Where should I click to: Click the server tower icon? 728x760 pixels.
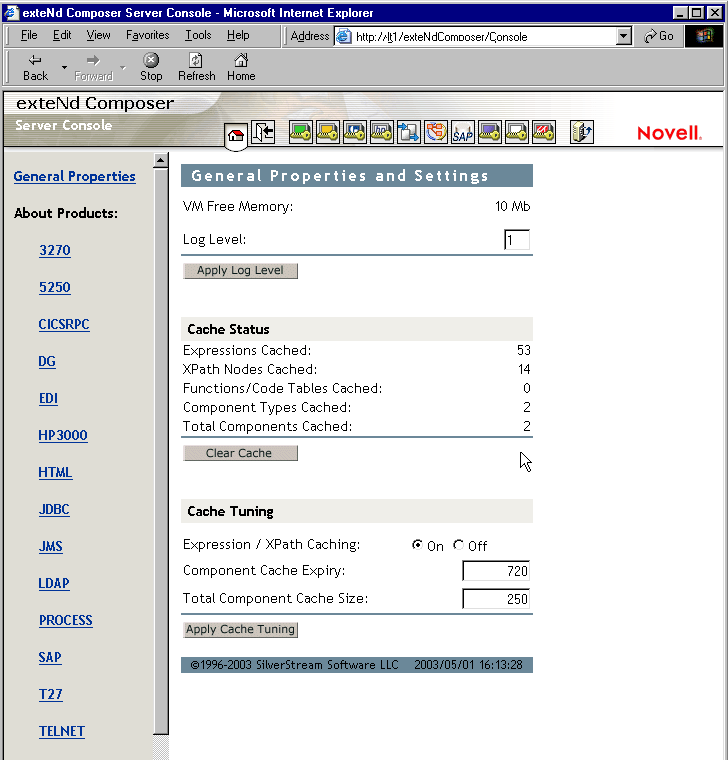point(582,132)
